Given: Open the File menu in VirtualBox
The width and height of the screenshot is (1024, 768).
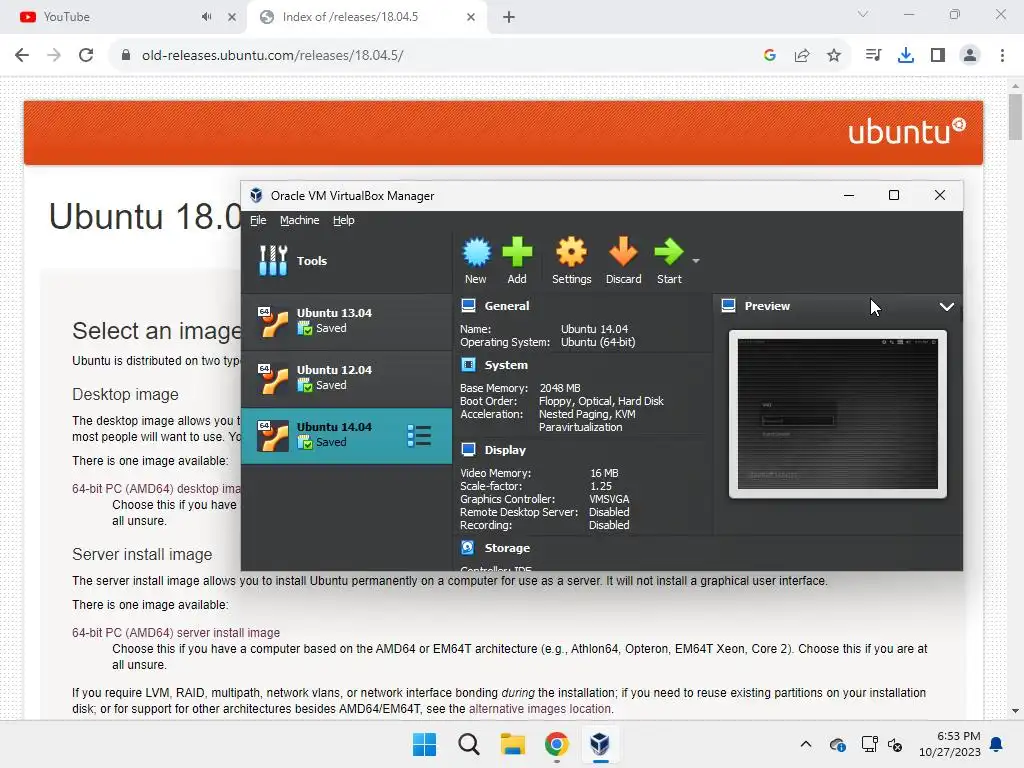Looking at the screenshot, I should 258,220.
